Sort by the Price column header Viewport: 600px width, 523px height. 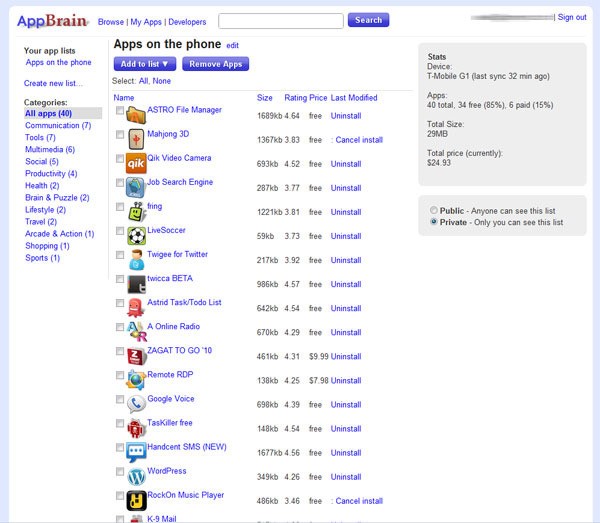[318, 98]
